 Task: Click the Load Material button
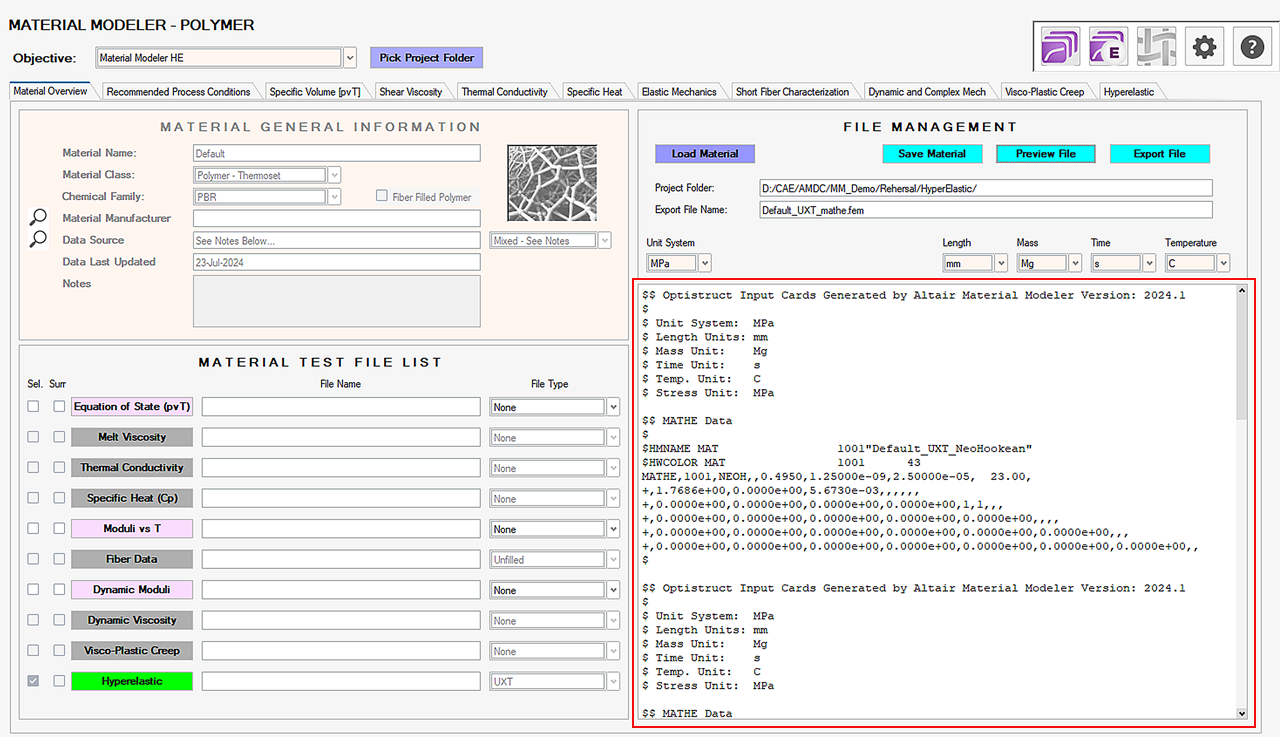(x=705, y=154)
